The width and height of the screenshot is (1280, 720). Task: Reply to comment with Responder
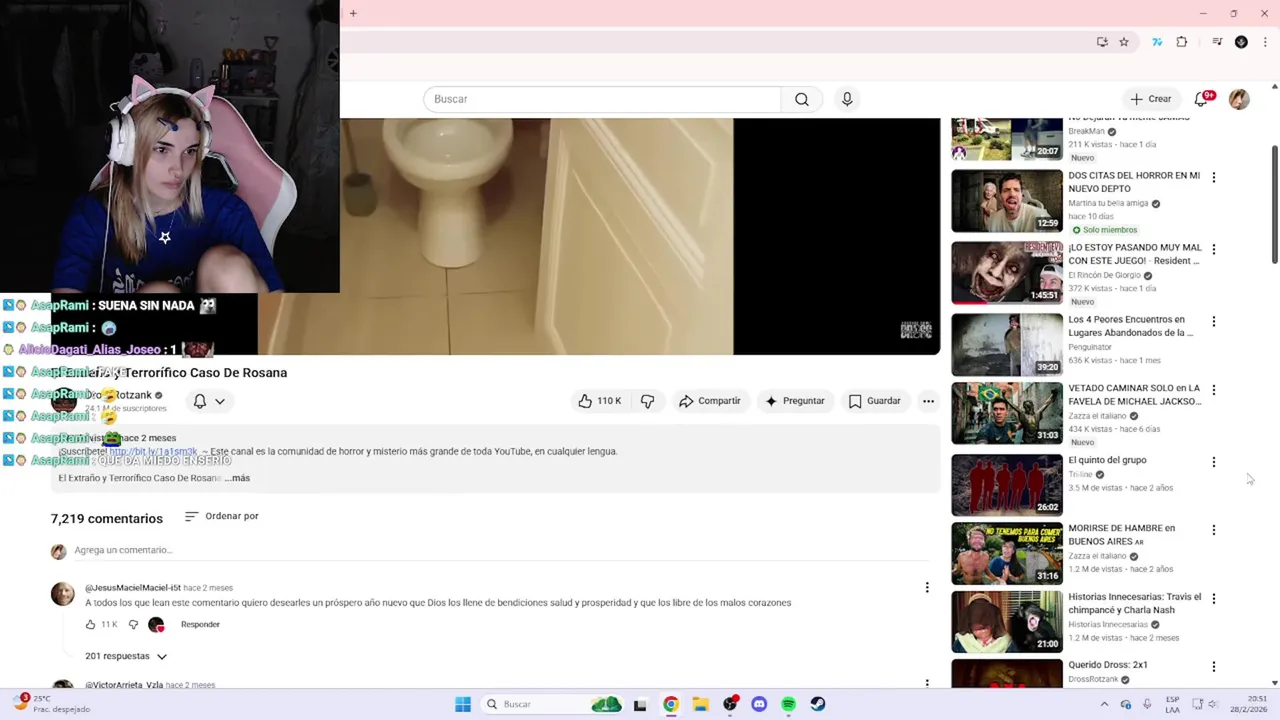[200, 624]
